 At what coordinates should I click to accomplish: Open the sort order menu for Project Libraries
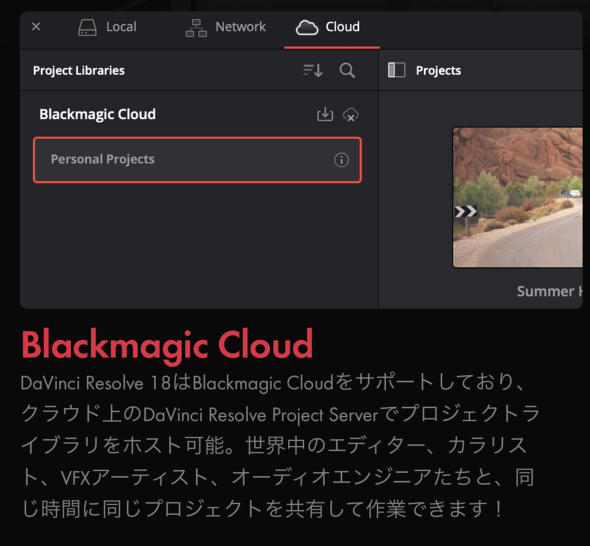[313, 70]
